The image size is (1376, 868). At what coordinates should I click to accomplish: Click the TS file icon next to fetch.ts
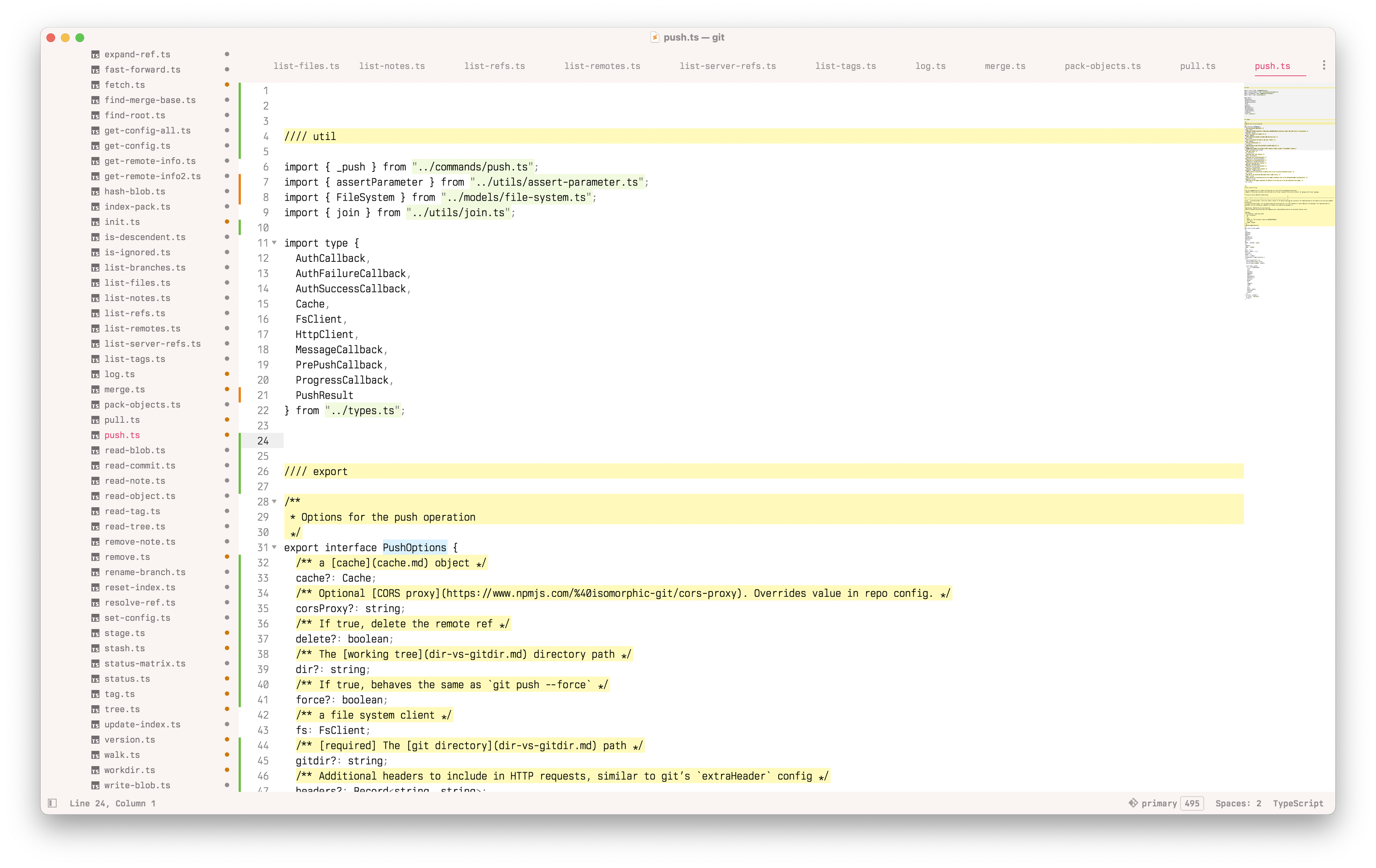click(x=95, y=85)
